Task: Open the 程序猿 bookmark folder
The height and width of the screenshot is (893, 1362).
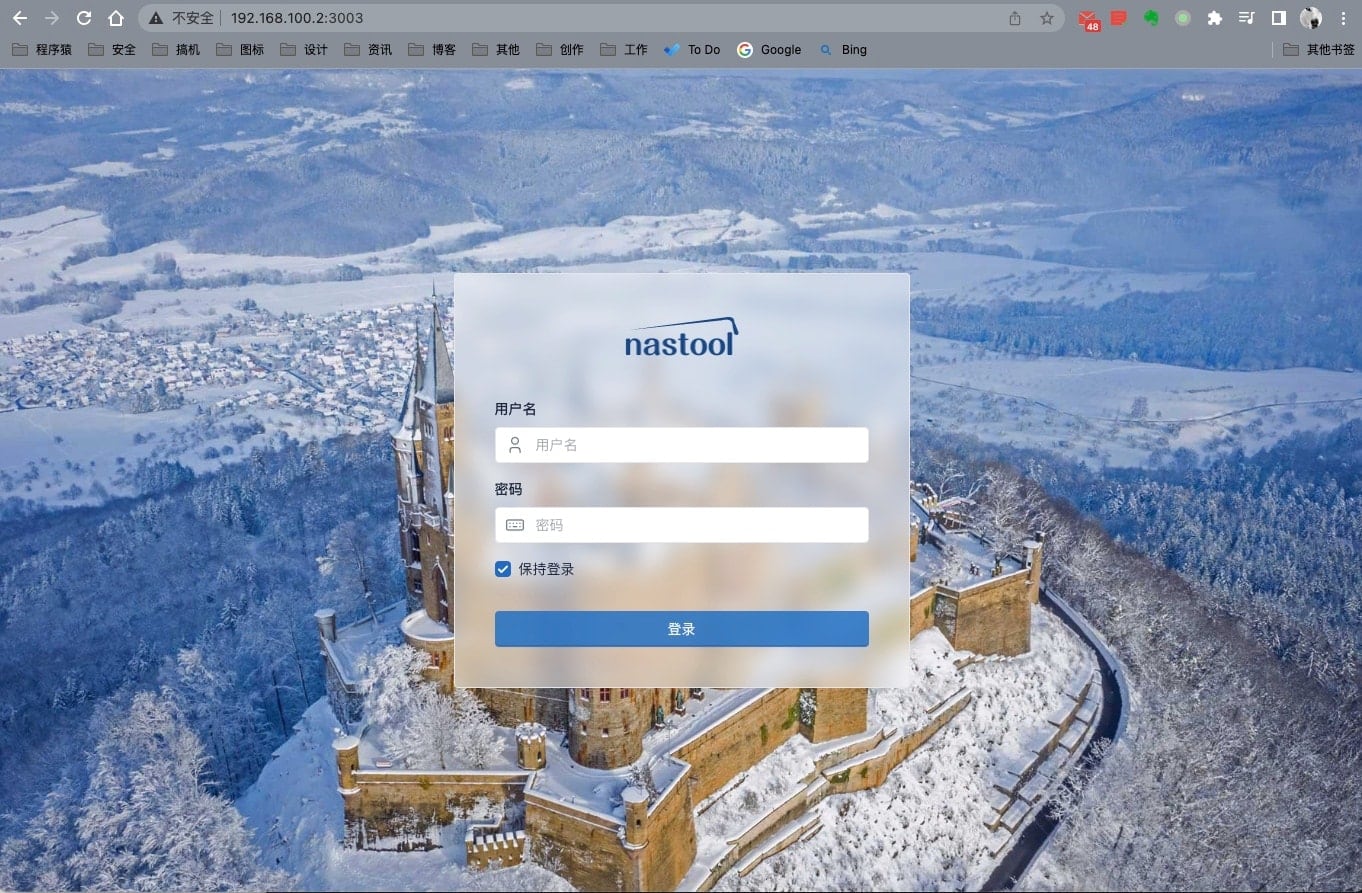Action: coord(42,49)
